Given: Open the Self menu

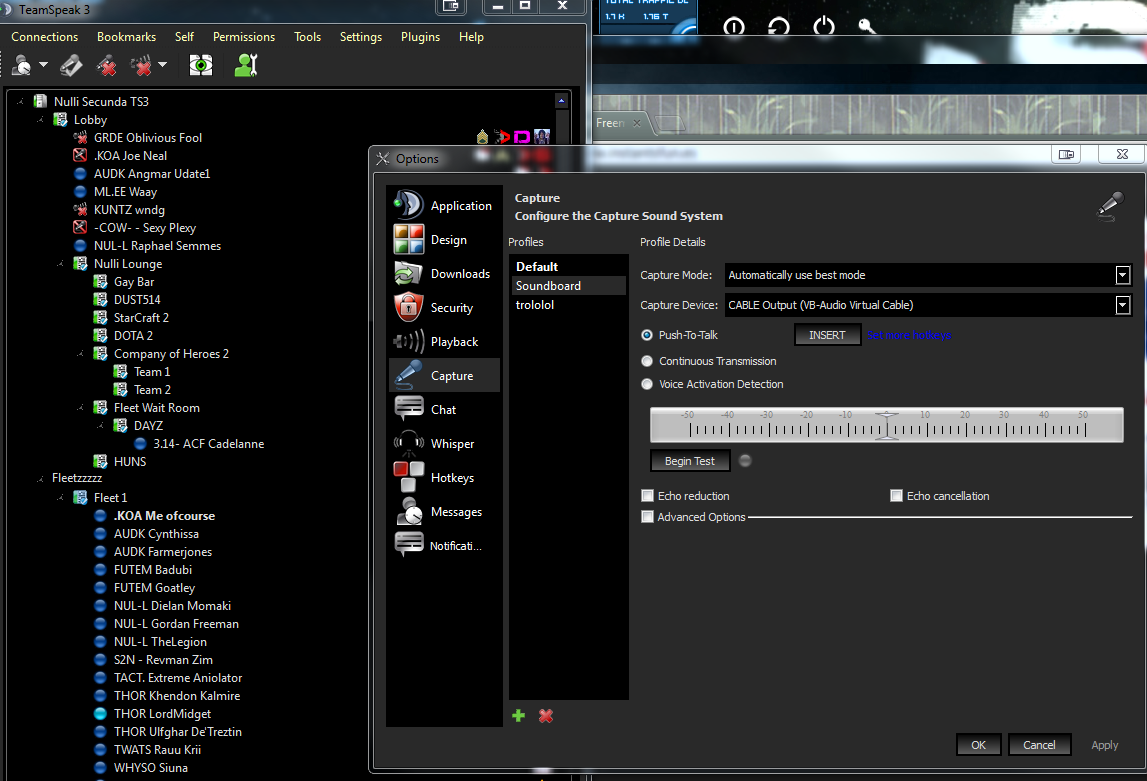Looking at the screenshot, I should pos(184,37).
